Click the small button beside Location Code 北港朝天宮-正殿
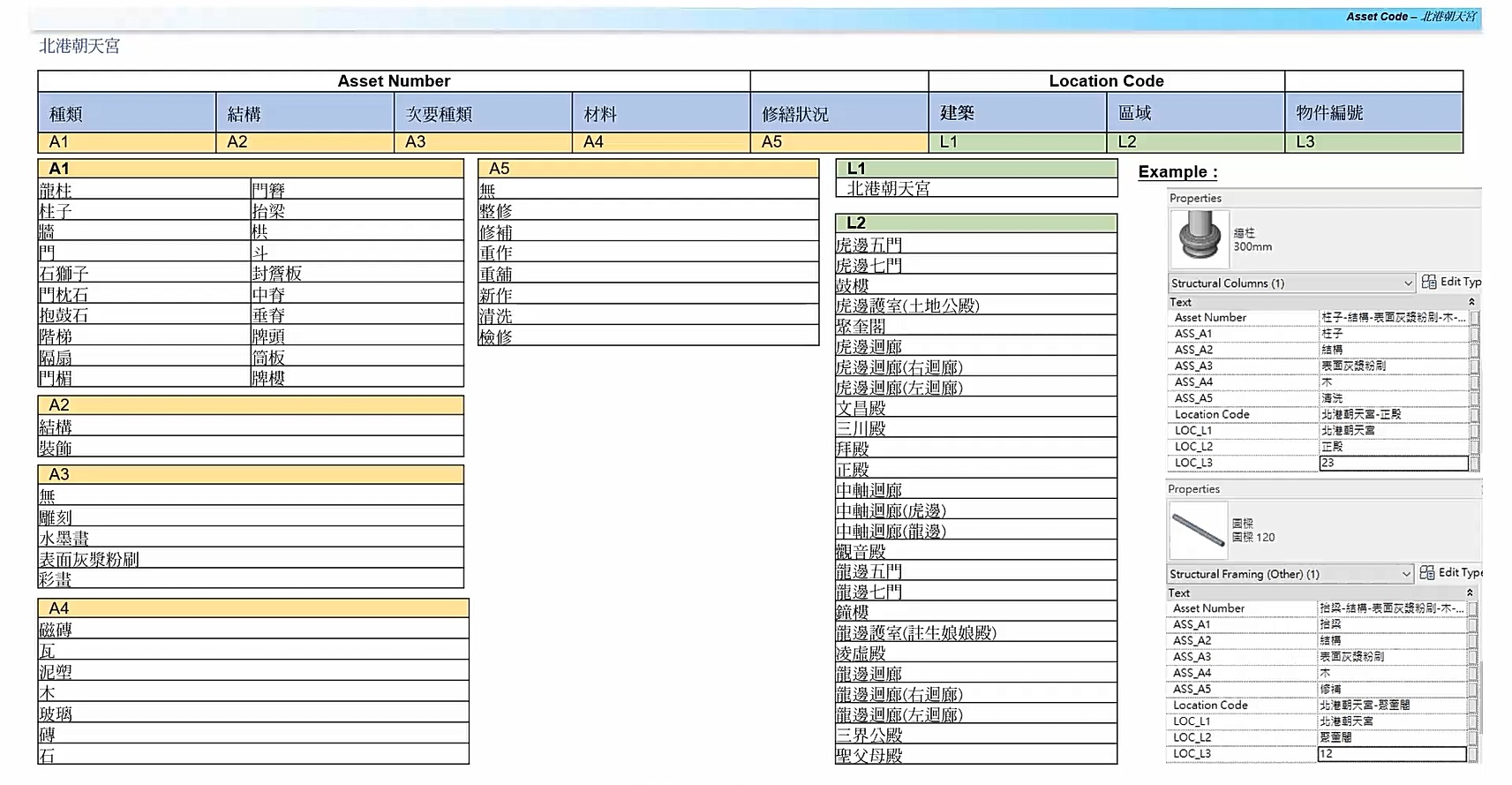 (1475, 414)
